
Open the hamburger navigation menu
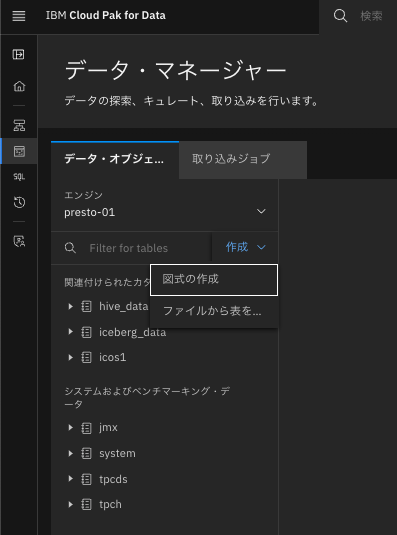19,16
